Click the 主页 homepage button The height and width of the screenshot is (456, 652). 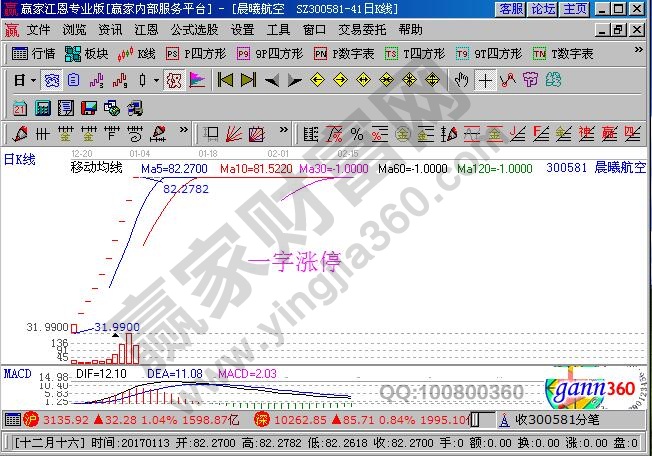point(575,9)
